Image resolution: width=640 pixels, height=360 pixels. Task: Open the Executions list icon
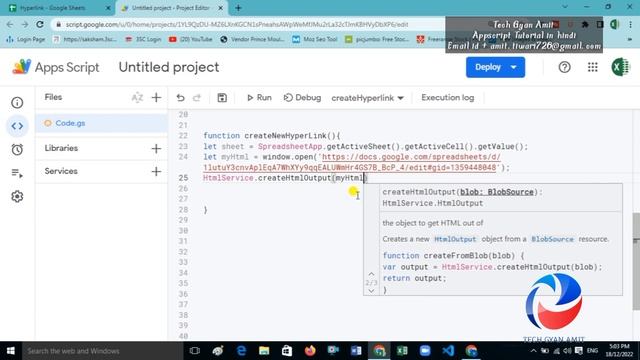pyautogui.click(x=17, y=173)
